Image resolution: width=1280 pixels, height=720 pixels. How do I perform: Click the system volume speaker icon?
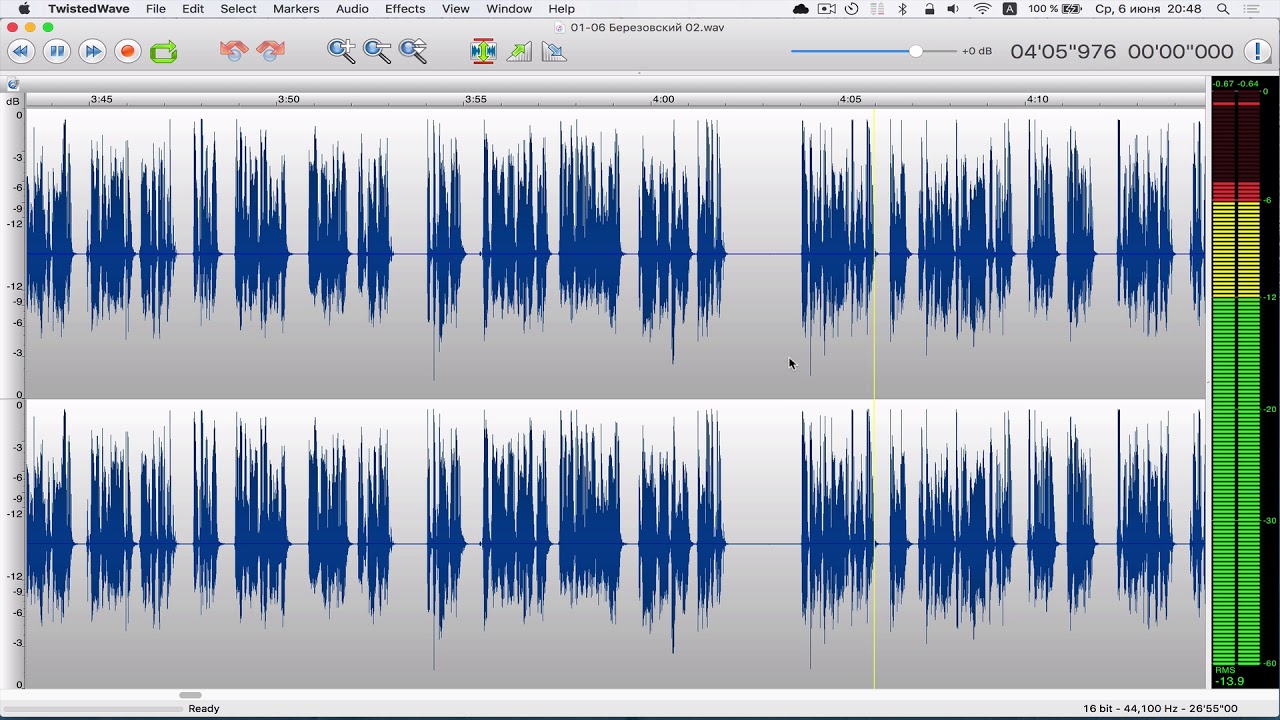coord(954,9)
